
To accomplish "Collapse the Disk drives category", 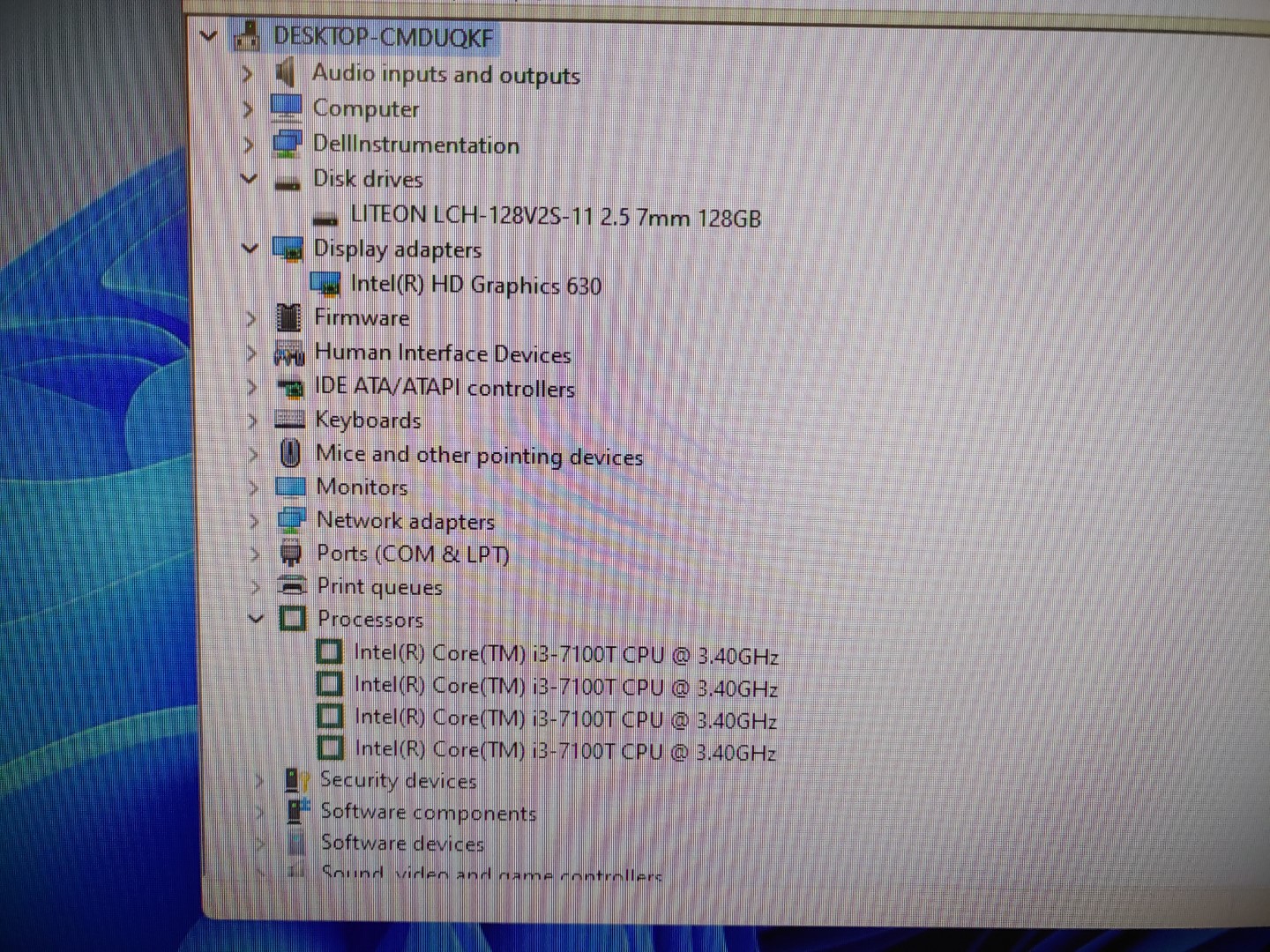I will [x=250, y=179].
